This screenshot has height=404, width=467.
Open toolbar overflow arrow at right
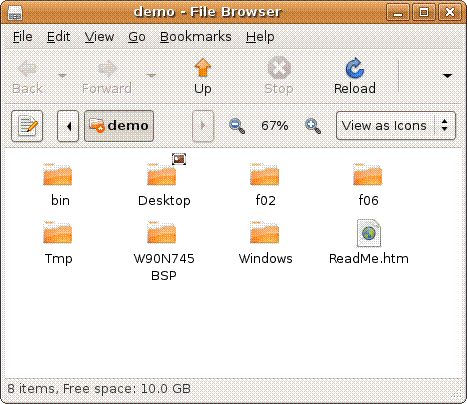coord(447,76)
